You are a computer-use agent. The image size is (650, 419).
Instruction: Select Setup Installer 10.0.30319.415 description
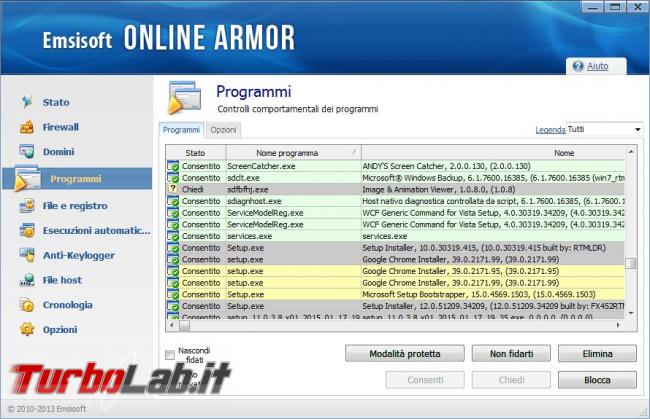click(484, 248)
